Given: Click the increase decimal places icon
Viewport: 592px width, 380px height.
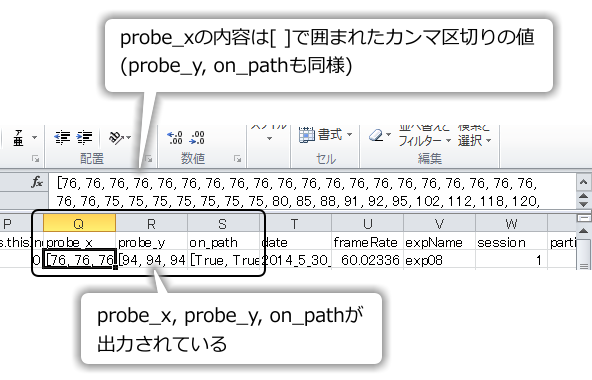Looking at the screenshot, I should click(x=175, y=138).
